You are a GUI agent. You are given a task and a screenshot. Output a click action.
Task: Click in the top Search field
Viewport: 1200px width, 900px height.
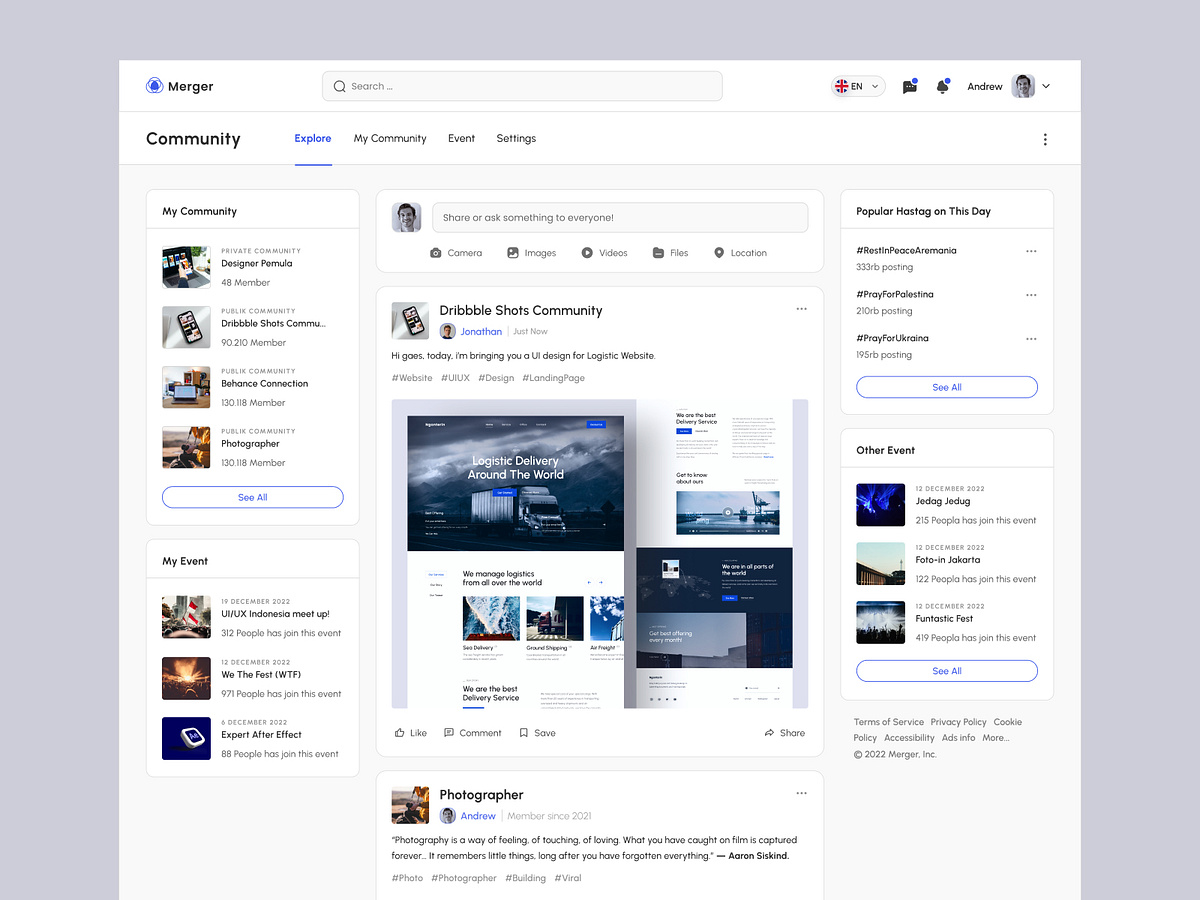click(x=522, y=86)
